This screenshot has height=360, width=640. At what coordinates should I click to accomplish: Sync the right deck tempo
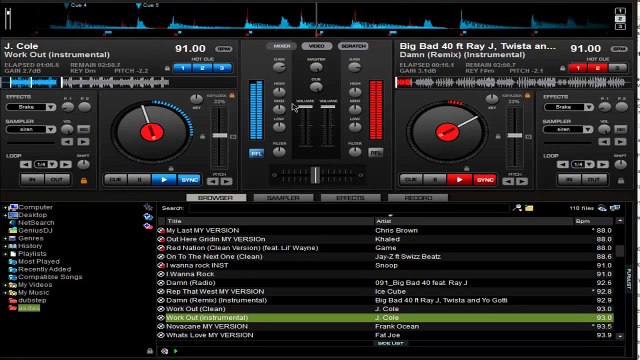tap(484, 180)
